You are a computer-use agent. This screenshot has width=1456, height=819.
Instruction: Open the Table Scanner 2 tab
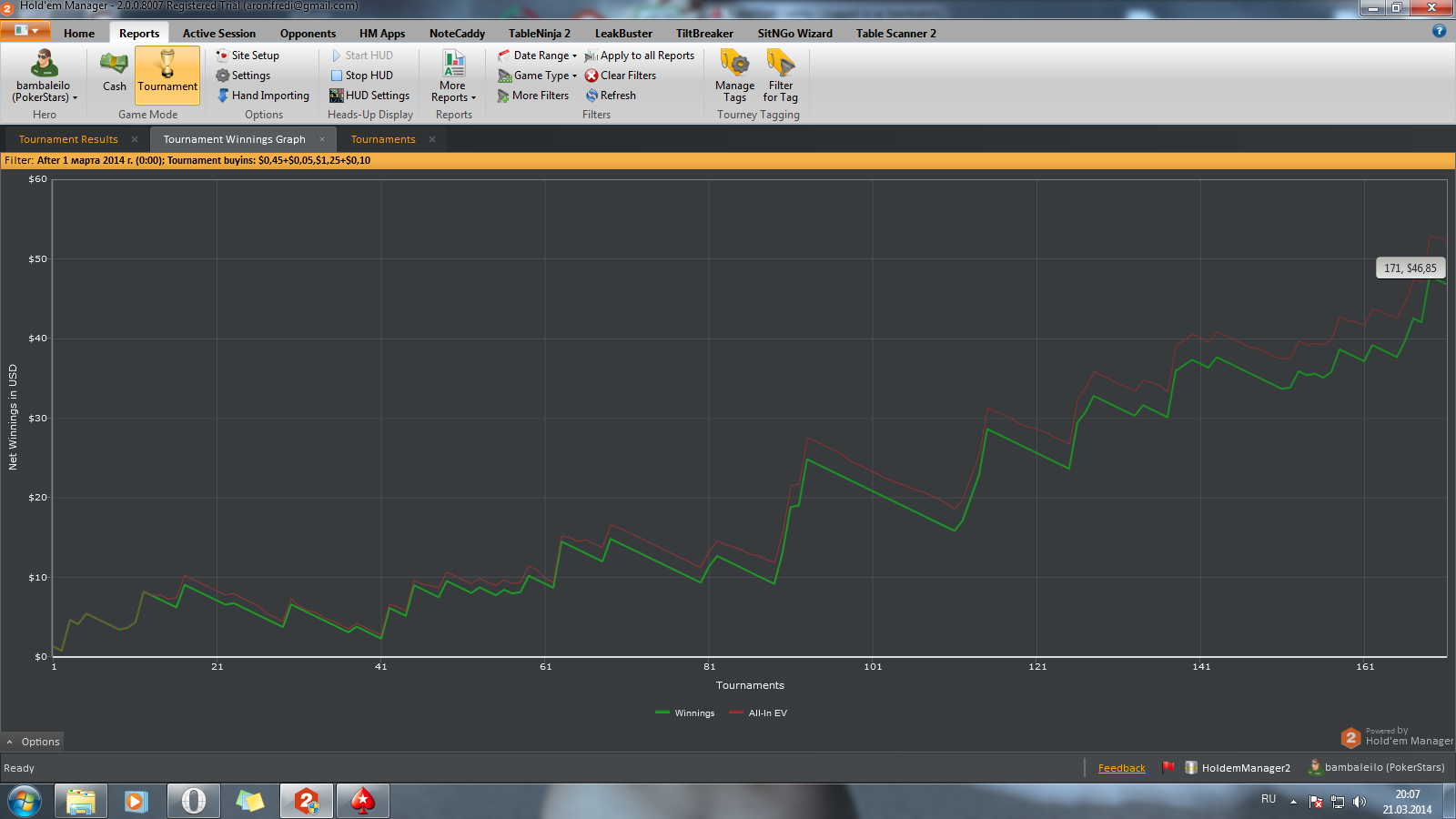[x=895, y=34]
